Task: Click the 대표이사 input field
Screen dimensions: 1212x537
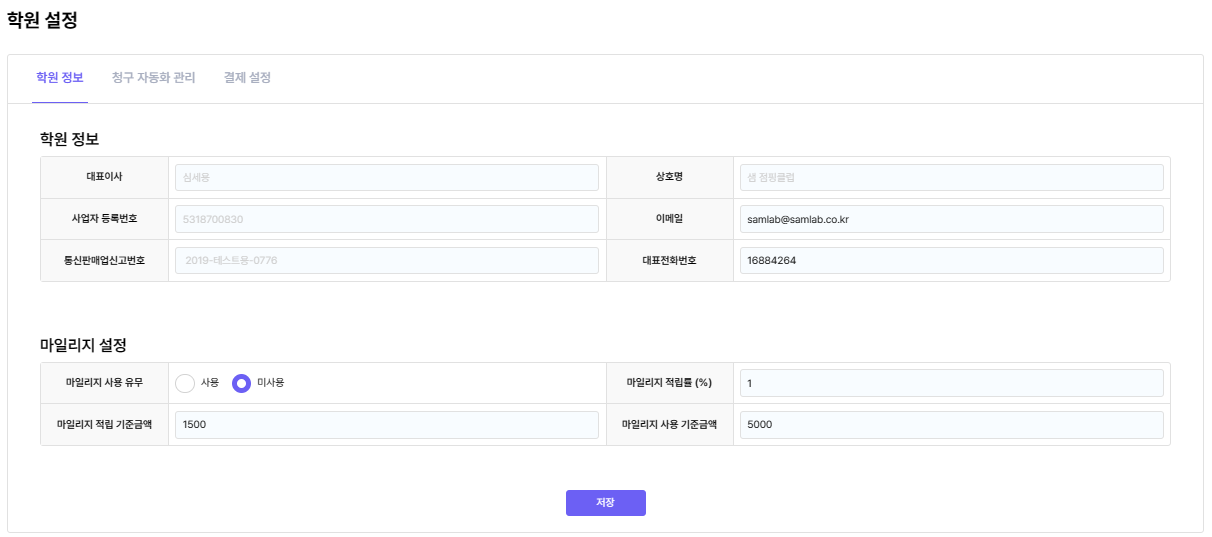Action: pos(387,177)
